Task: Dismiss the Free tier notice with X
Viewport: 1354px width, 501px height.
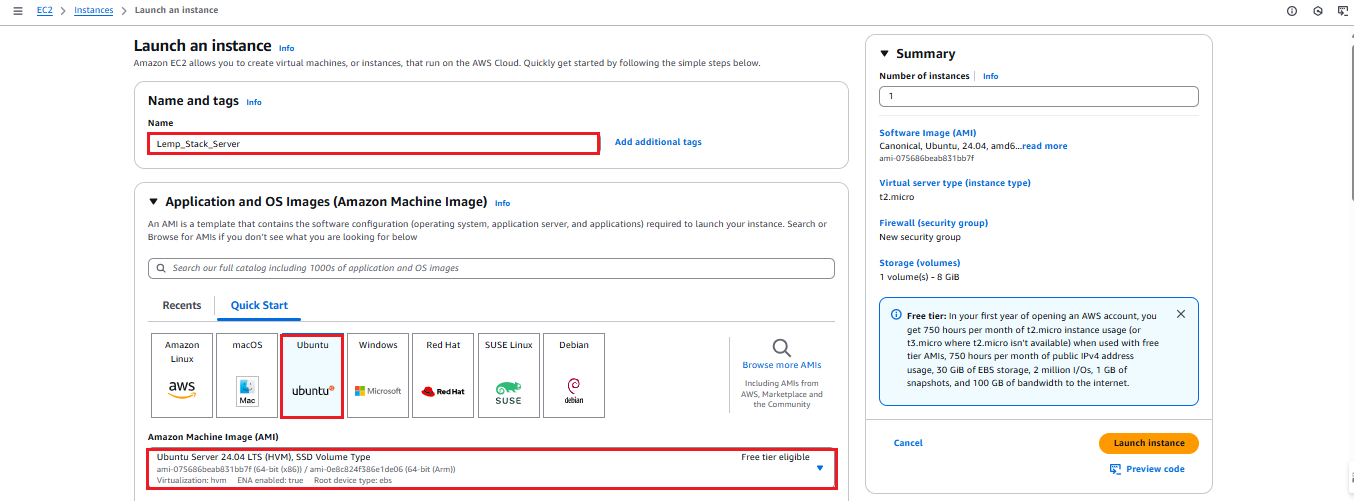Action: click(1181, 314)
